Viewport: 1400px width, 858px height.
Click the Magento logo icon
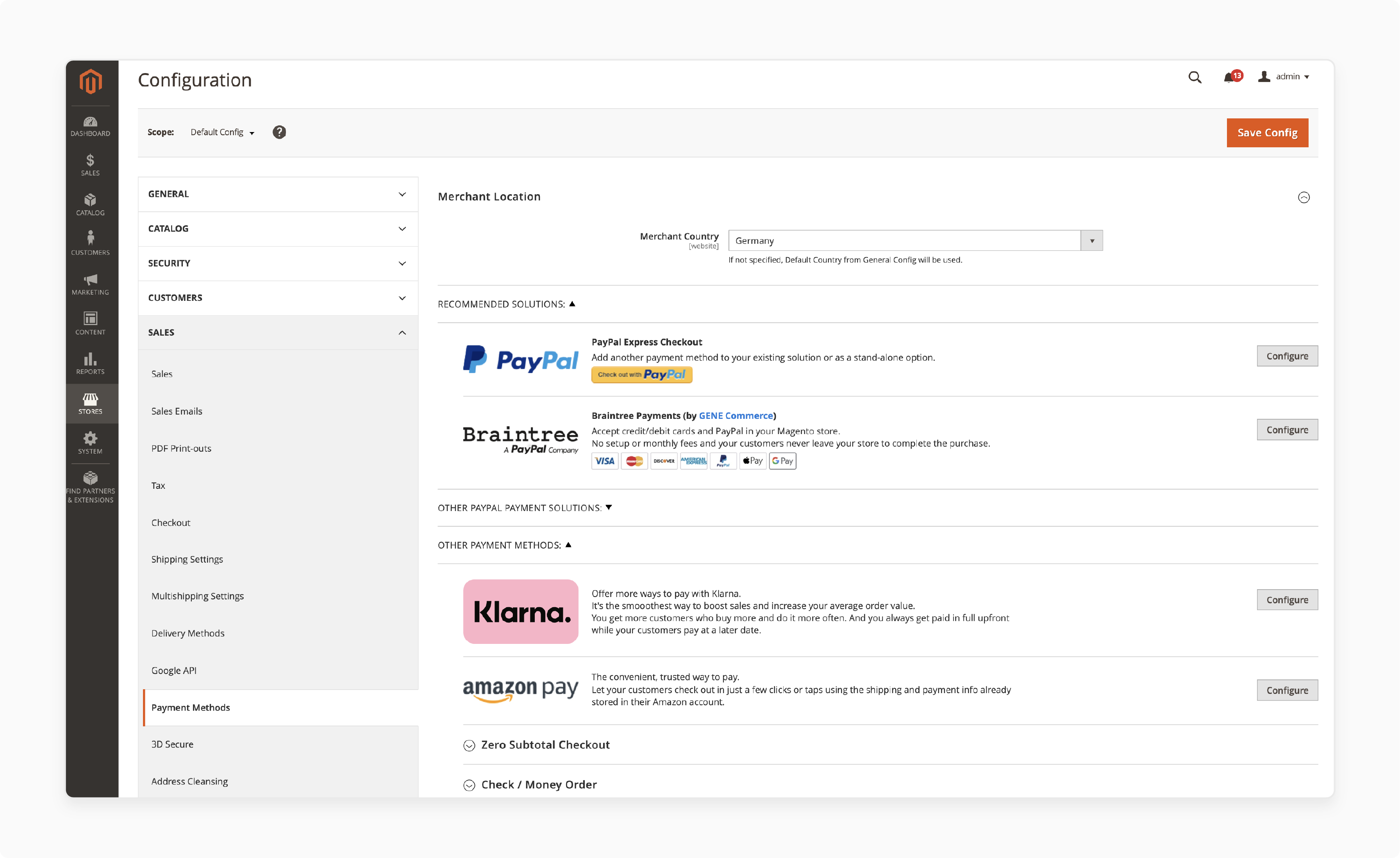pyautogui.click(x=90, y=82)
